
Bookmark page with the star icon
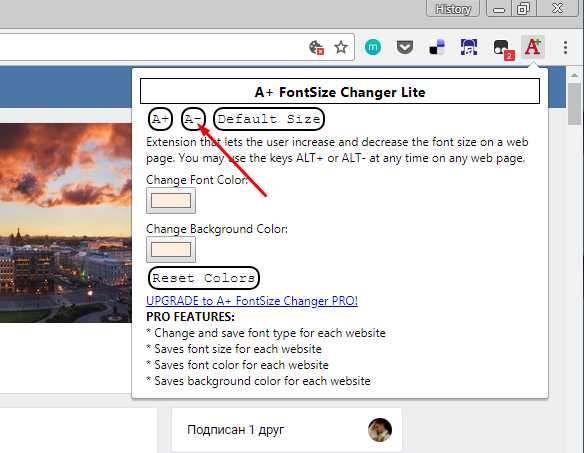(341, 47)
